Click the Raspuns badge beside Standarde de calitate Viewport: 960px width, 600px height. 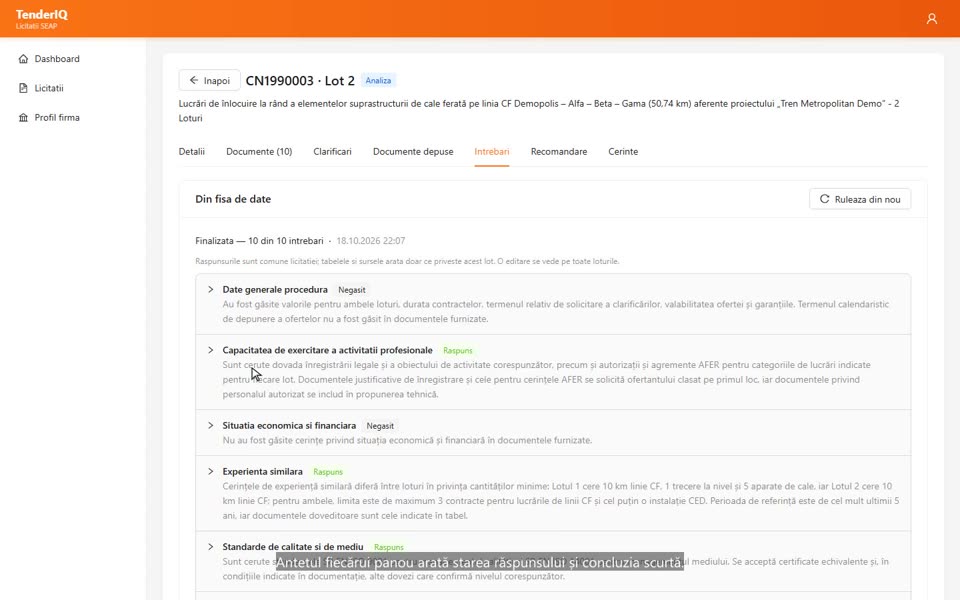coord(389,547)
